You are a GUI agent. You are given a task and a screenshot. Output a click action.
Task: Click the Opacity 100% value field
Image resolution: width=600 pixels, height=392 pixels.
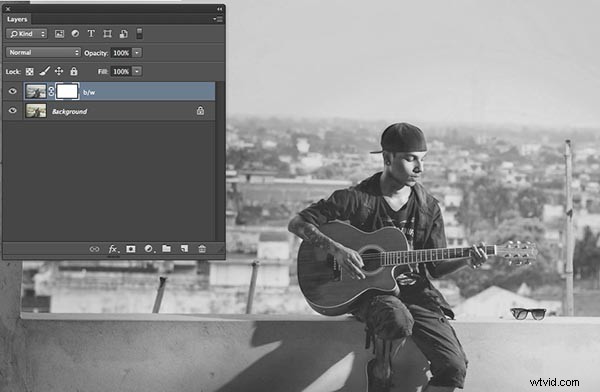tap(121, 53)
